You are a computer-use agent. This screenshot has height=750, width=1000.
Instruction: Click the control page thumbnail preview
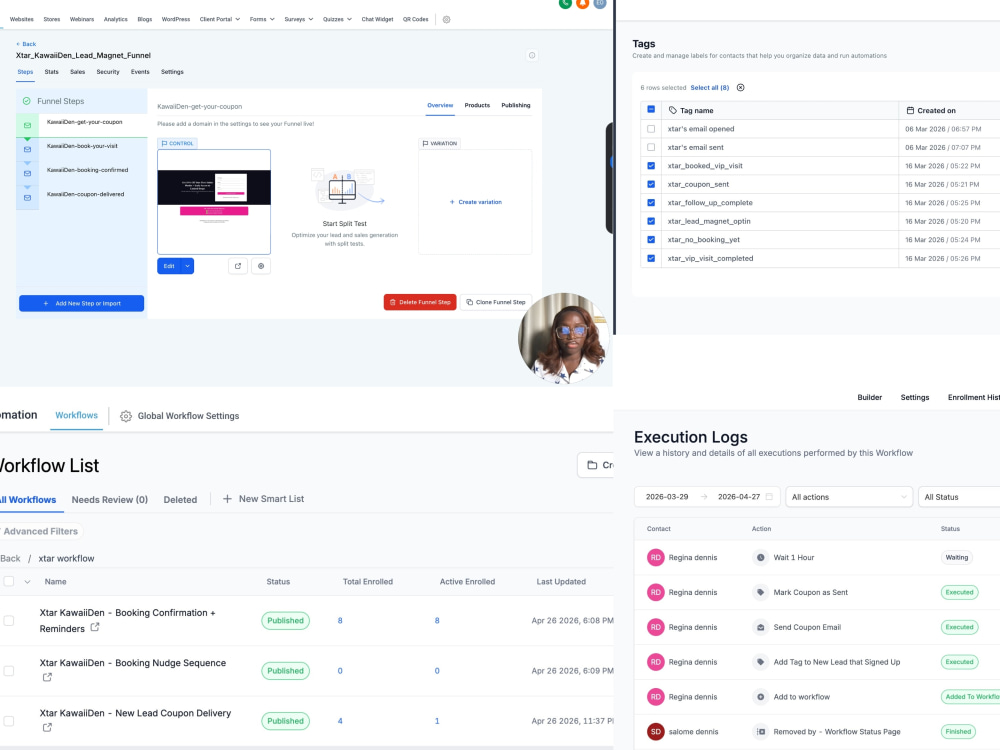click(x=214, y=202)
